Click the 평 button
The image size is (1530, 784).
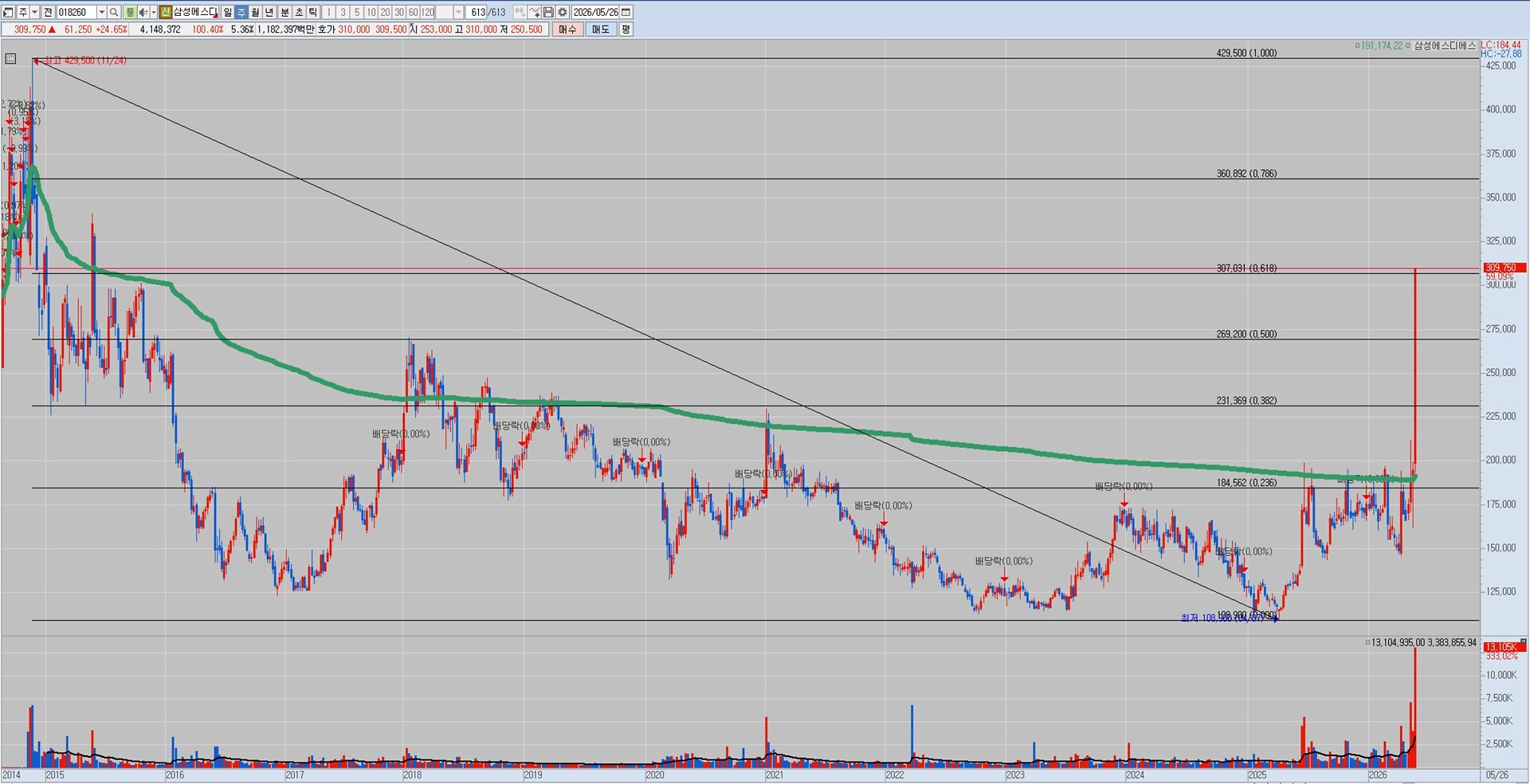(626, 29)
